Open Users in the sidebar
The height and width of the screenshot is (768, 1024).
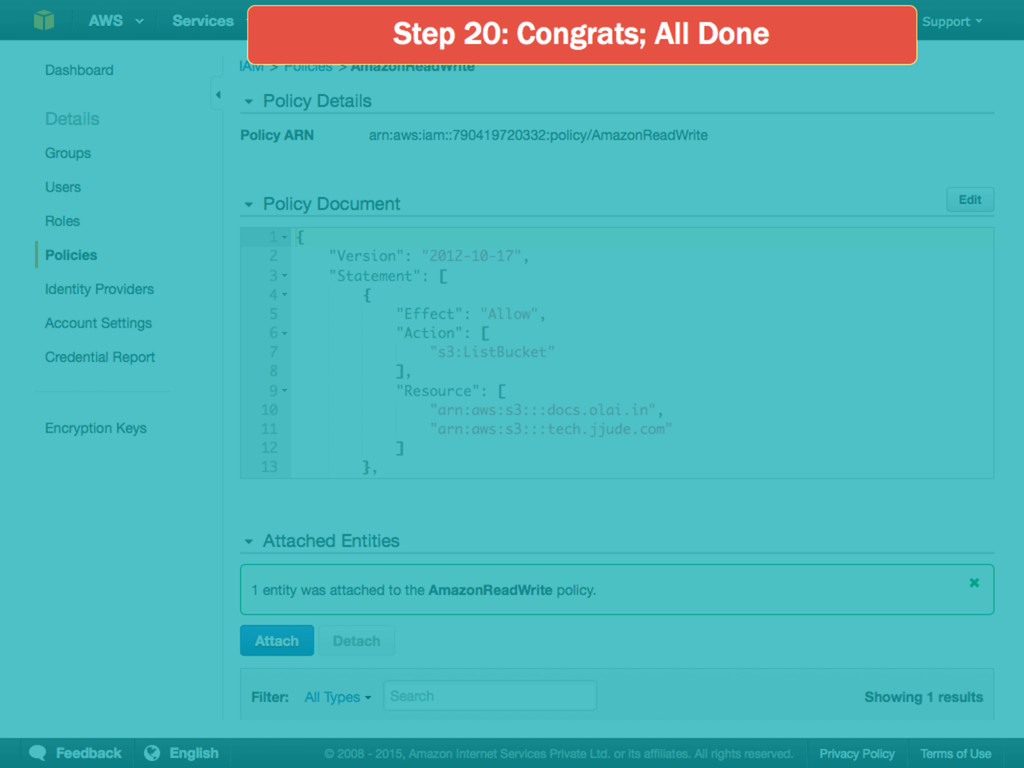(x=63, y=187)
